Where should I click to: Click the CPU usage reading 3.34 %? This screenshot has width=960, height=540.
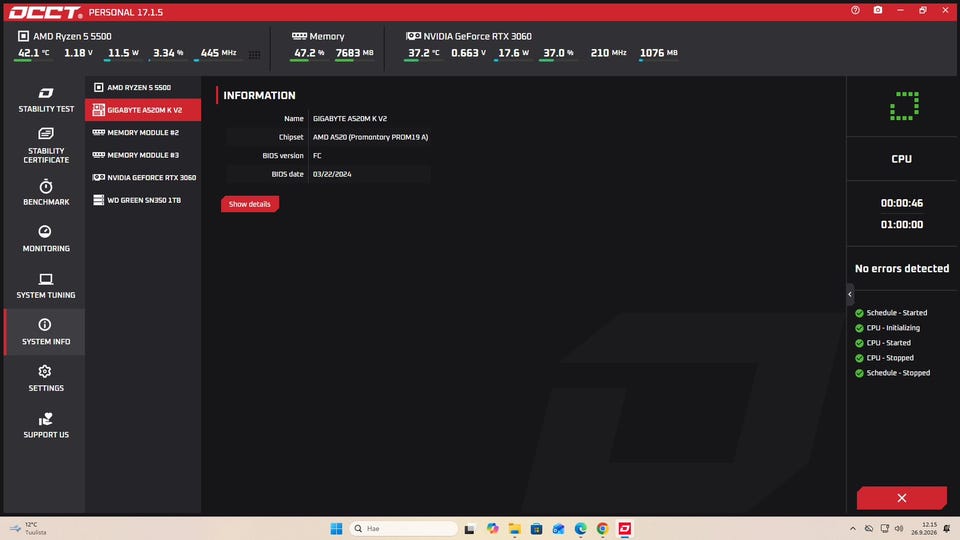[168, 53]
